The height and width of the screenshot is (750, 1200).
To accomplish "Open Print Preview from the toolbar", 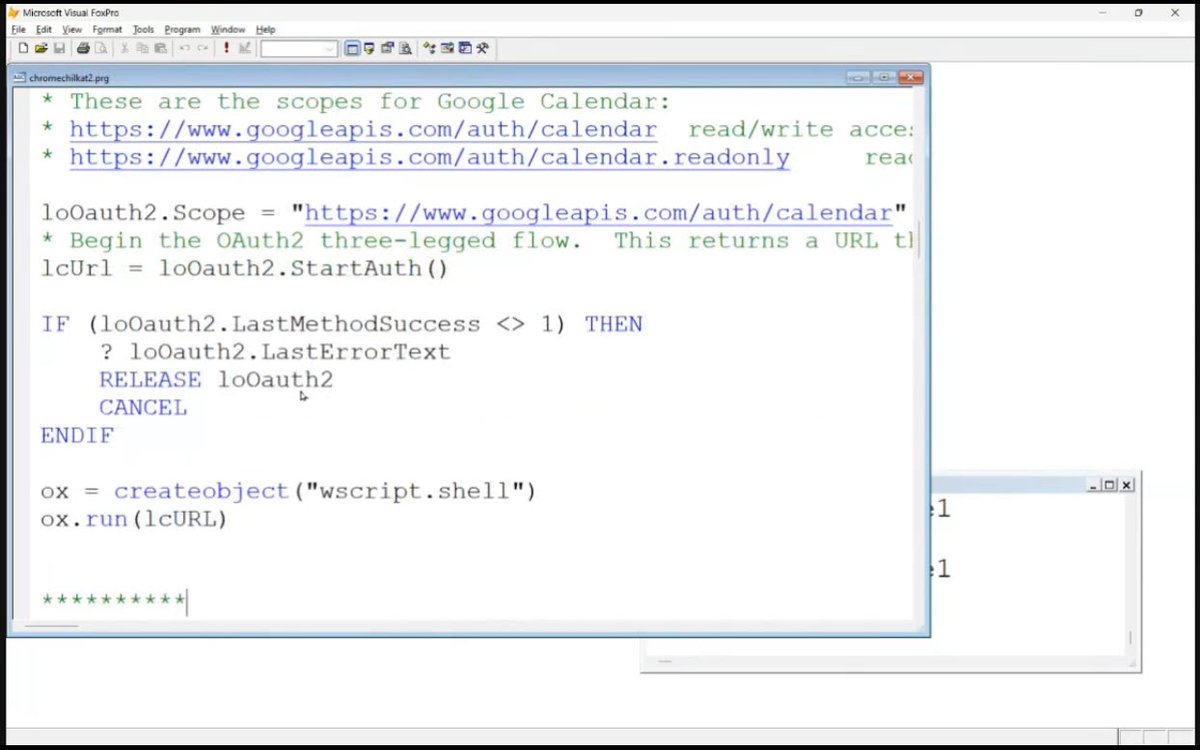I will click(x=101, y=48).
